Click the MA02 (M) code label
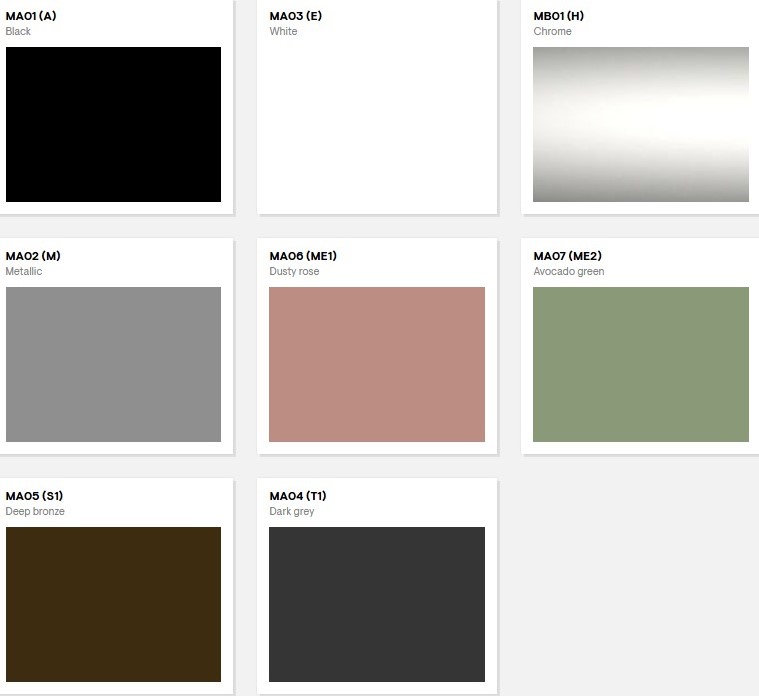This screenshot has width=759, height=696. (x=33, y=256)
